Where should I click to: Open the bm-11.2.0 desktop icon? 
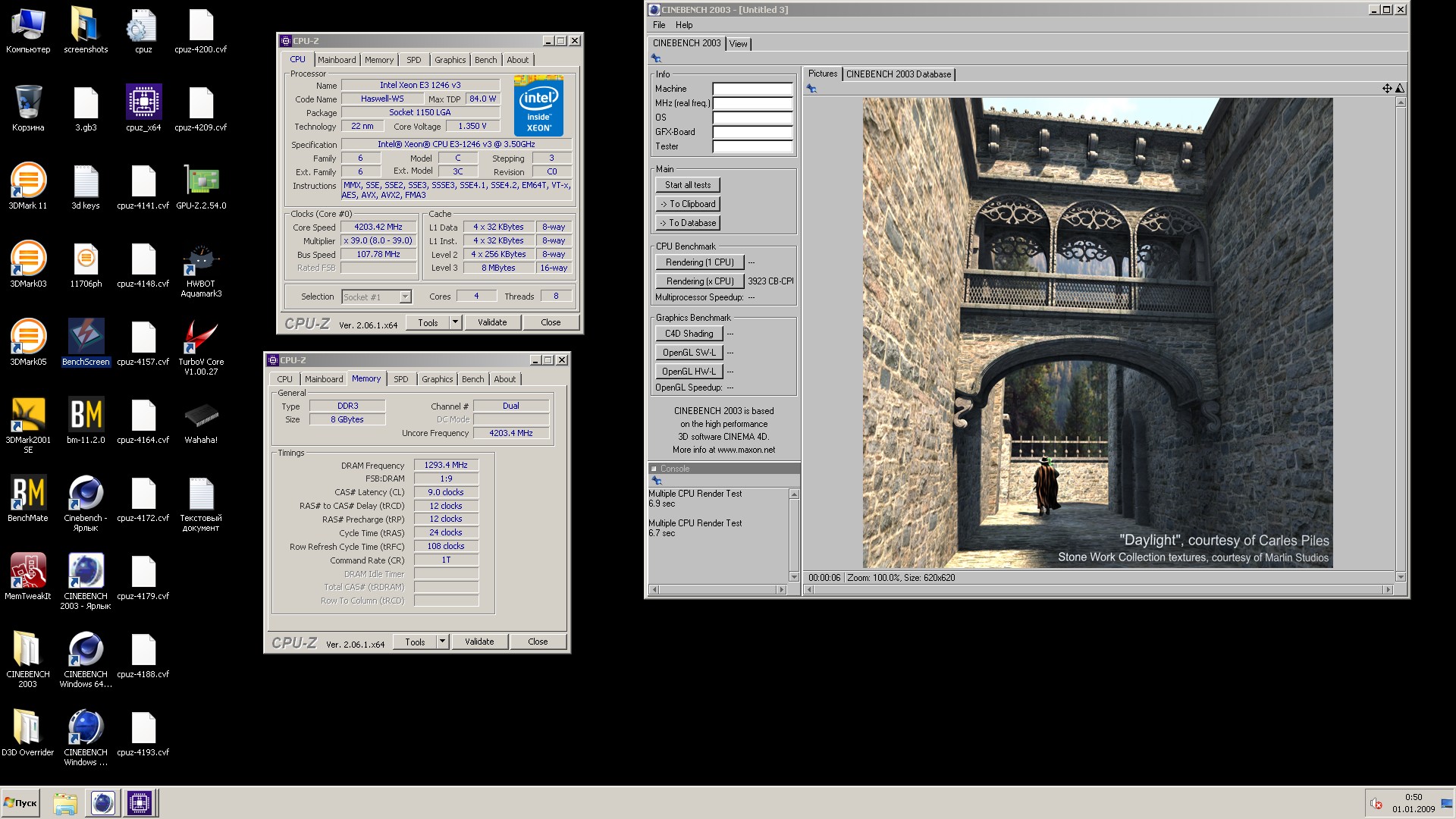coord(86,422)
